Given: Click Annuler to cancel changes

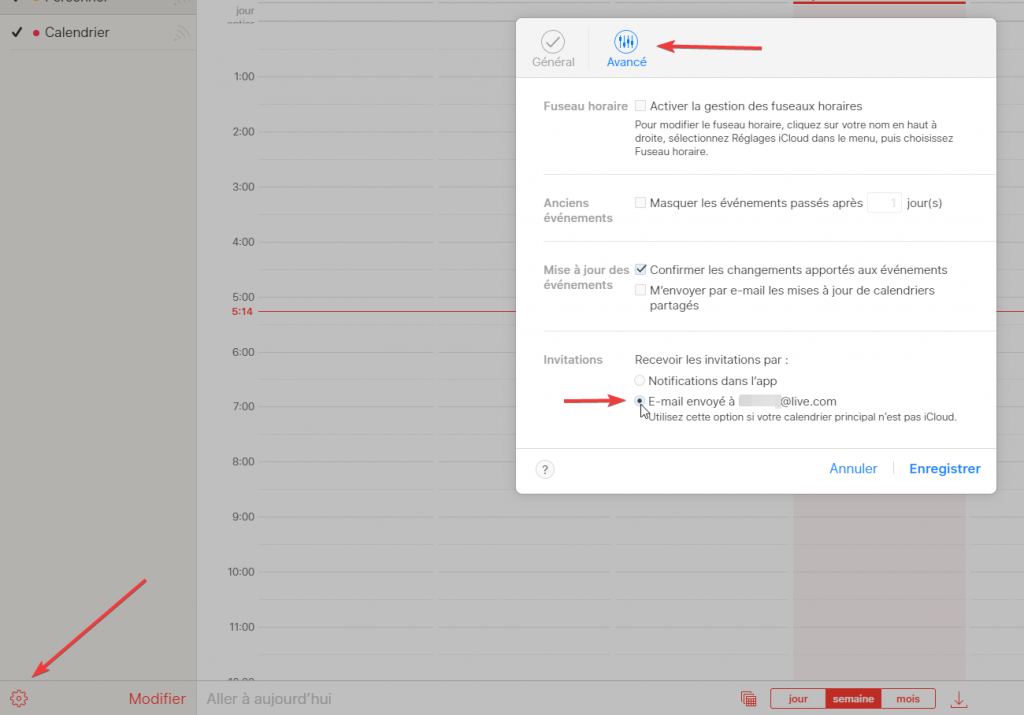Looking at the screenshot, I should [853, 469].
